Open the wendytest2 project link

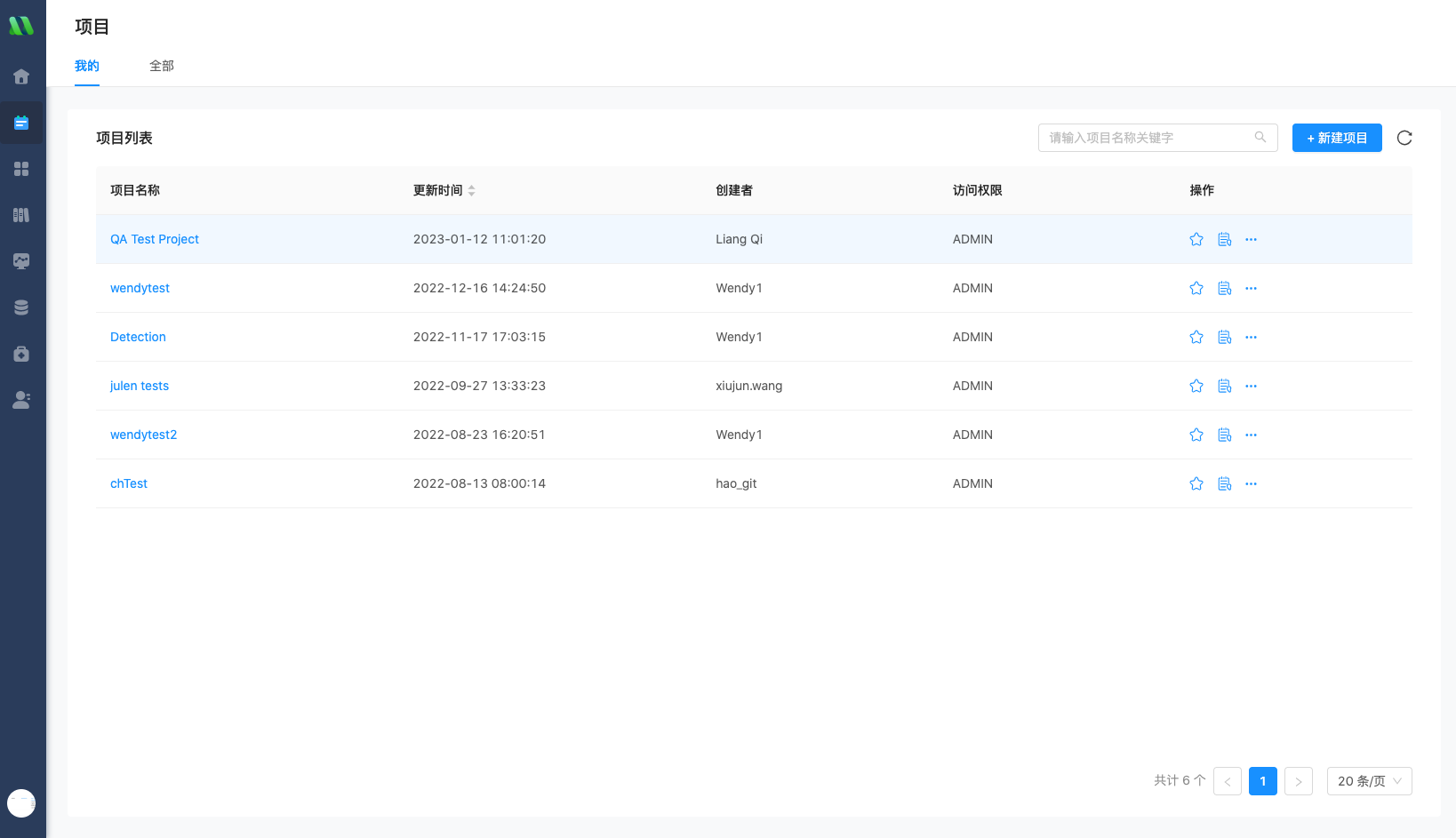click(143, 435)
